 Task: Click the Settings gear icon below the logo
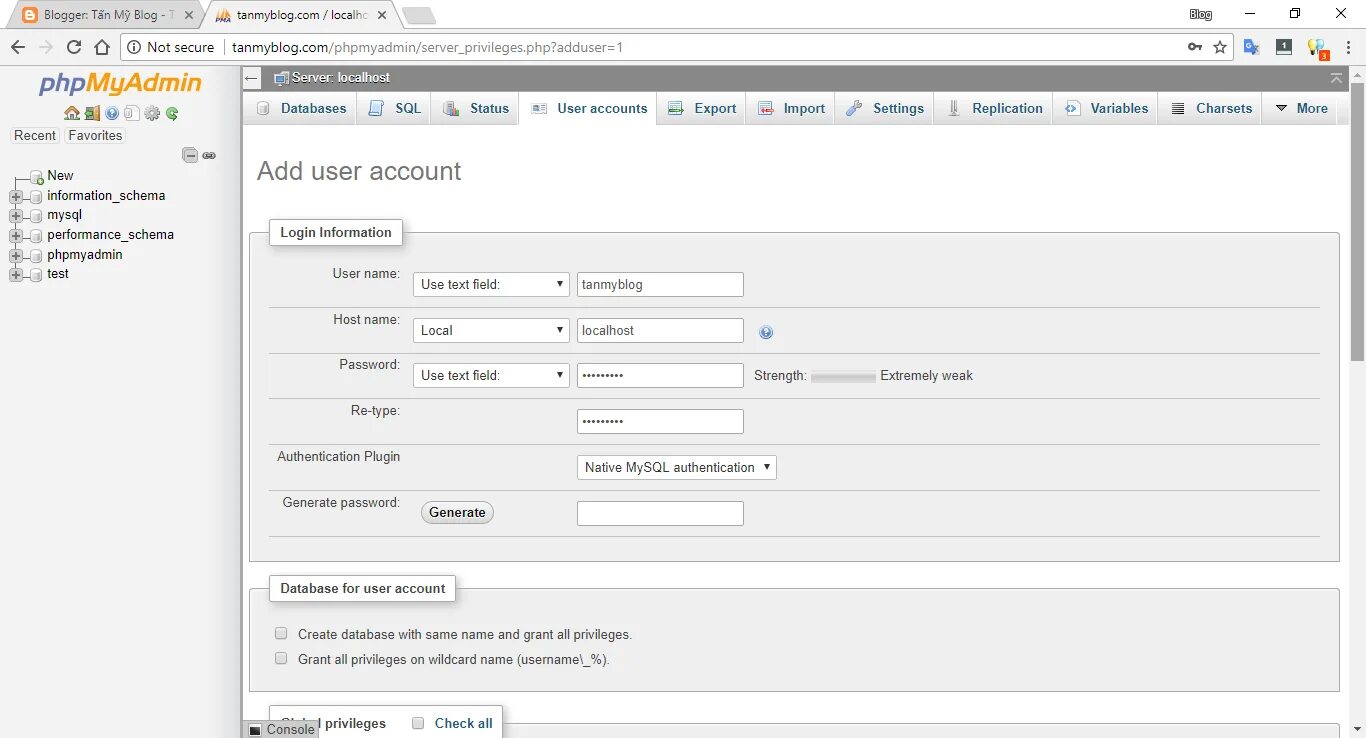[x=152, y=113]
